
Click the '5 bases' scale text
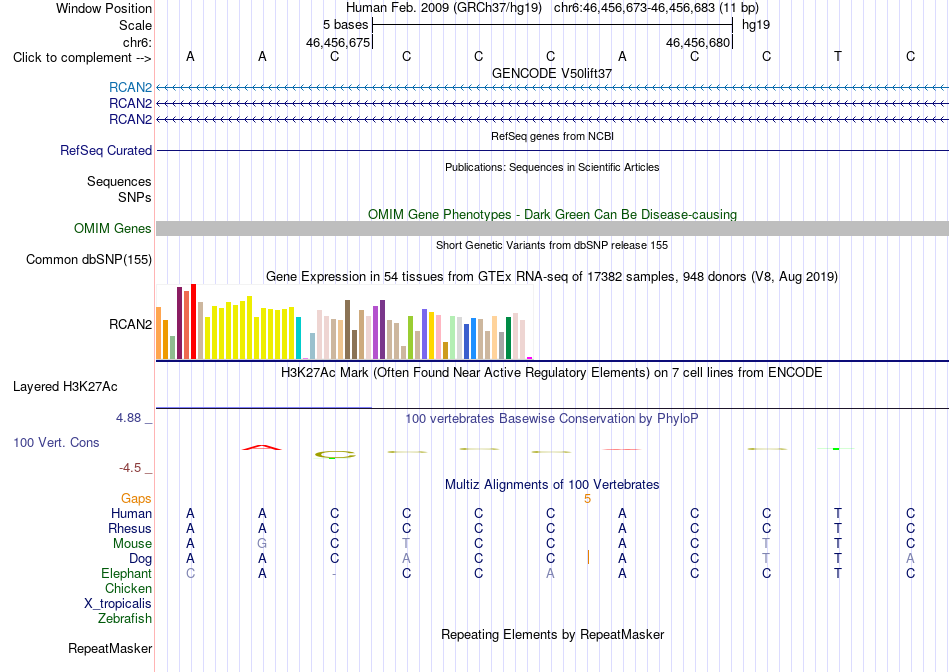point(345,25)
